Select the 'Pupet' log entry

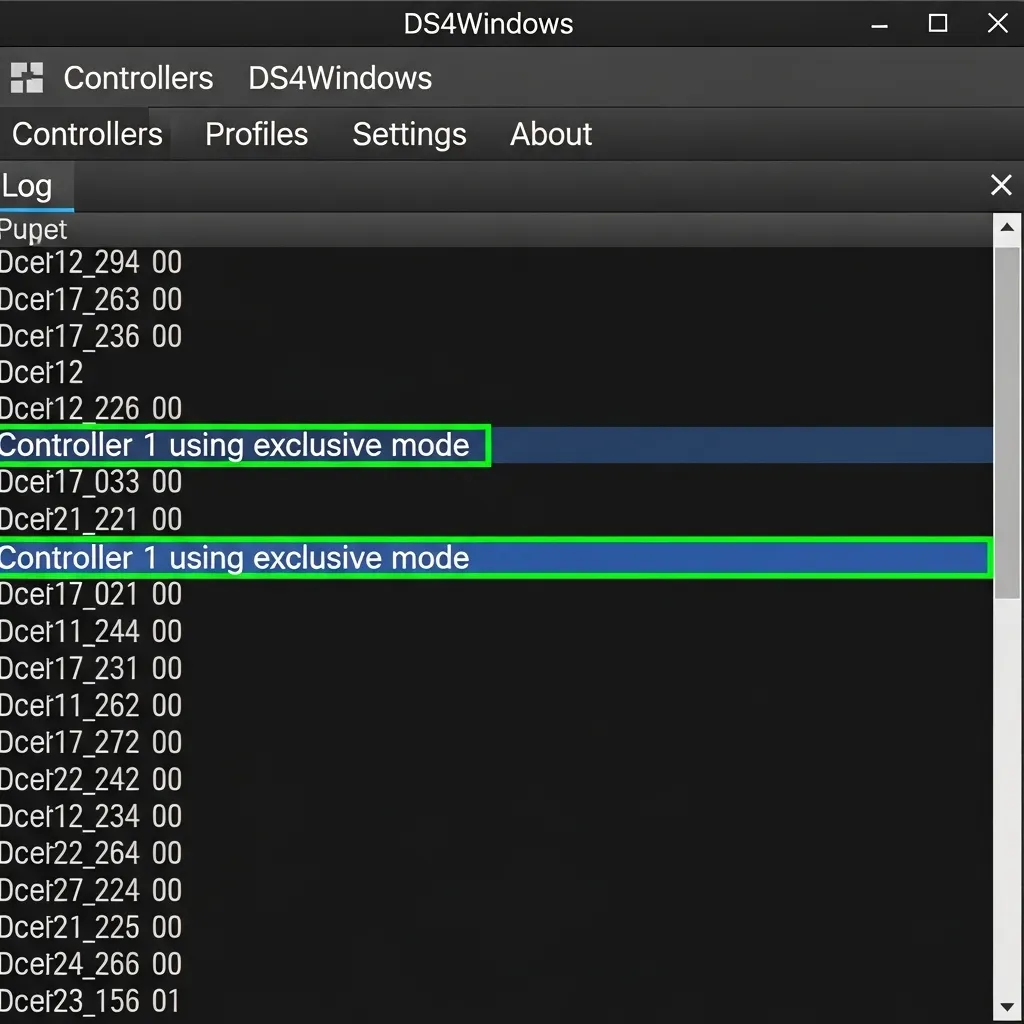(x=33, y=229)
